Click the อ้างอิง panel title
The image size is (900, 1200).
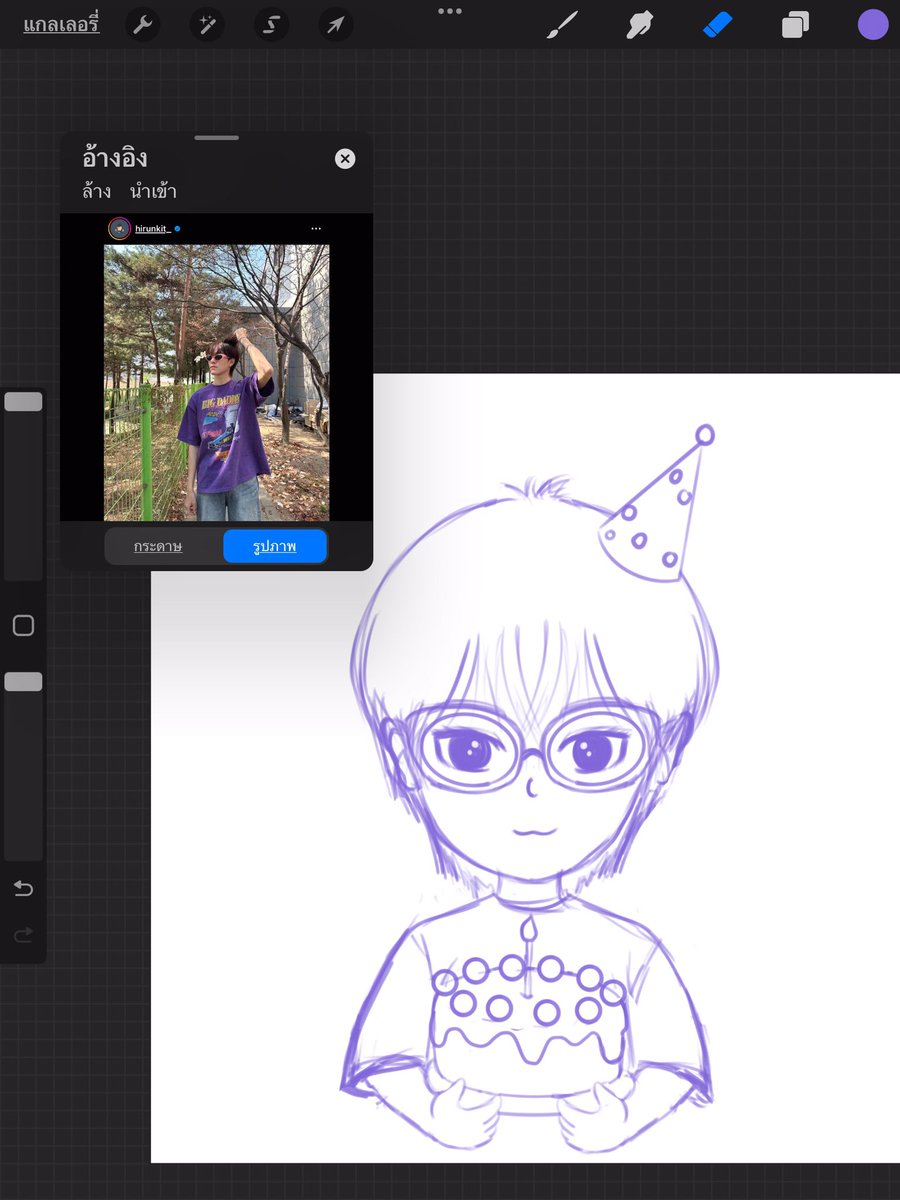pos(115,158)
